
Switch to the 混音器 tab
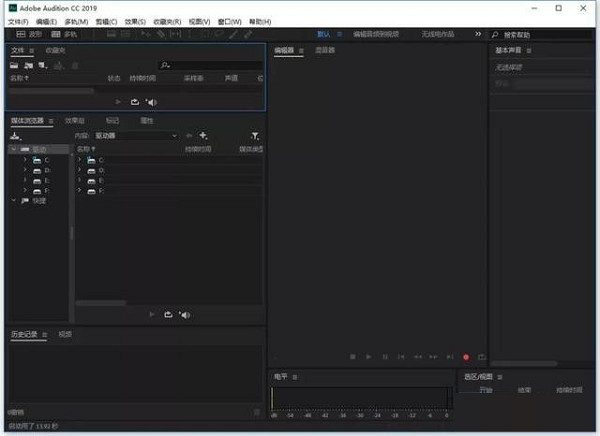325,50
